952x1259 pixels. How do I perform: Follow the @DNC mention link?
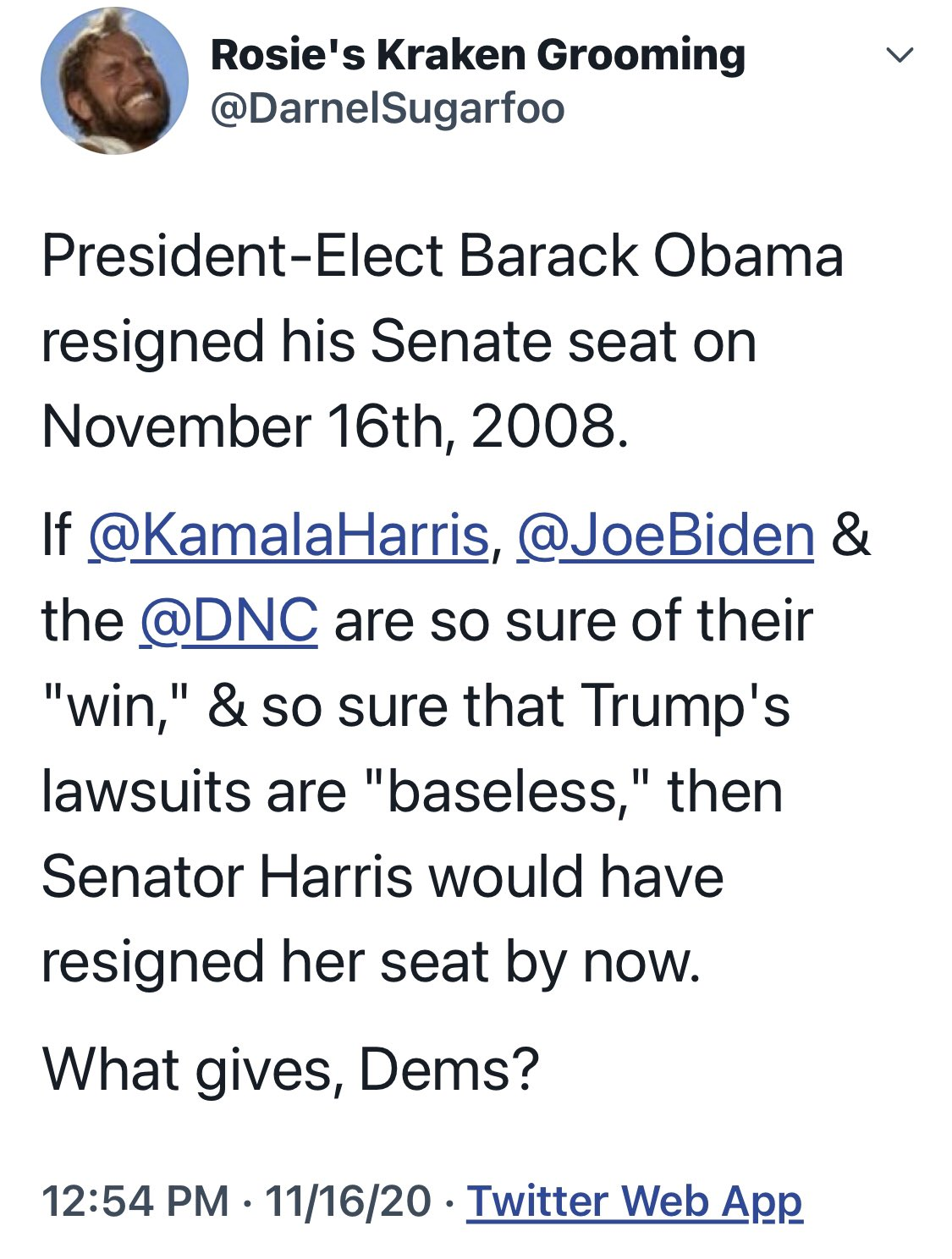pyautogui.click(x=228, y=621)
